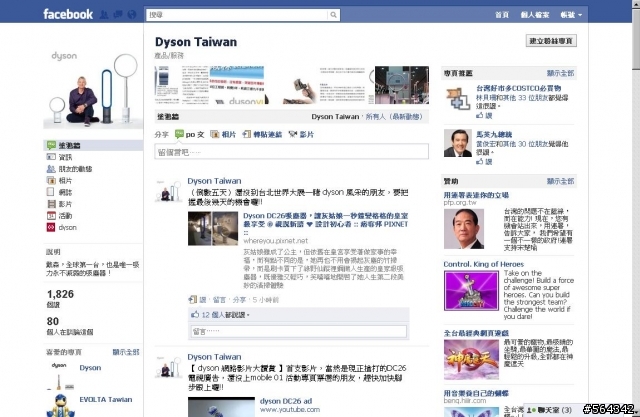
Task: Click the wall post message input box
Action: coord(291,152)
